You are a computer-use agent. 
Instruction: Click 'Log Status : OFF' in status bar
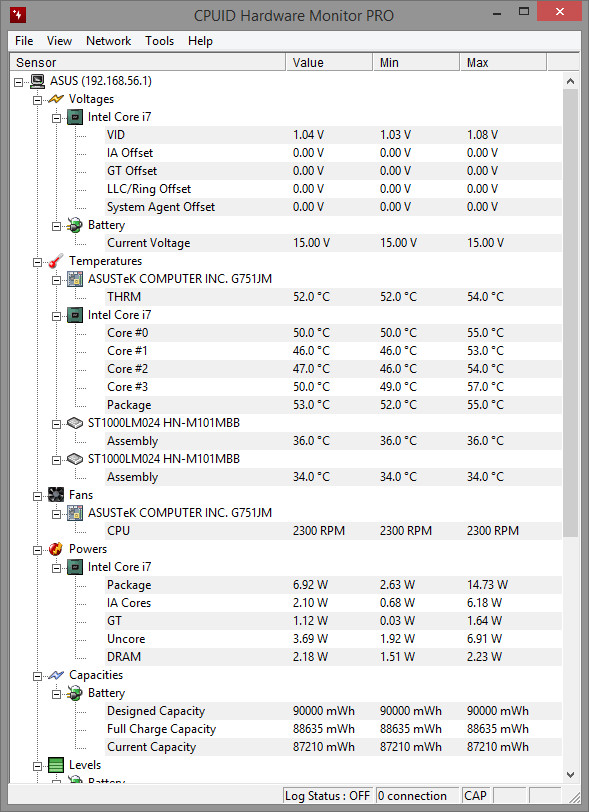pyautogui.click(x=328, y=796)
